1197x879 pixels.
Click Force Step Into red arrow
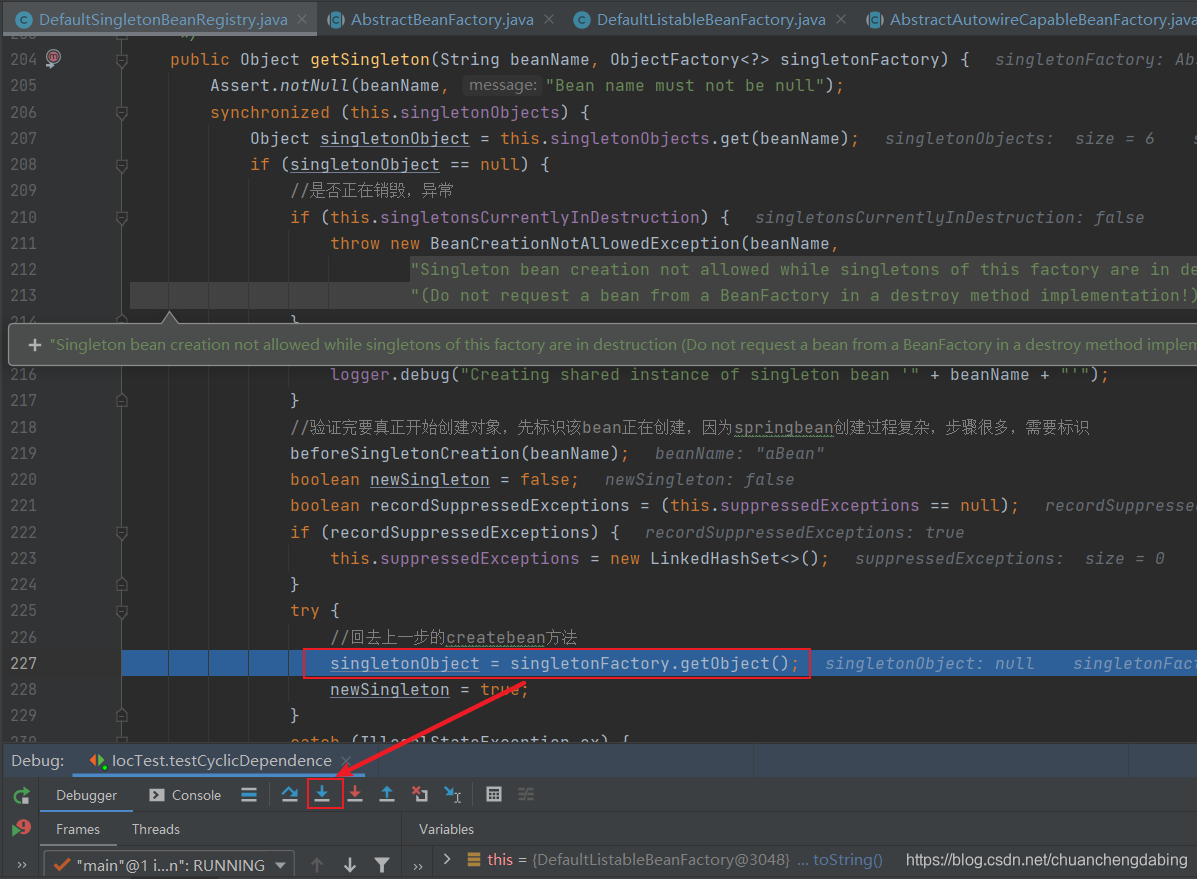click(355, 794)
